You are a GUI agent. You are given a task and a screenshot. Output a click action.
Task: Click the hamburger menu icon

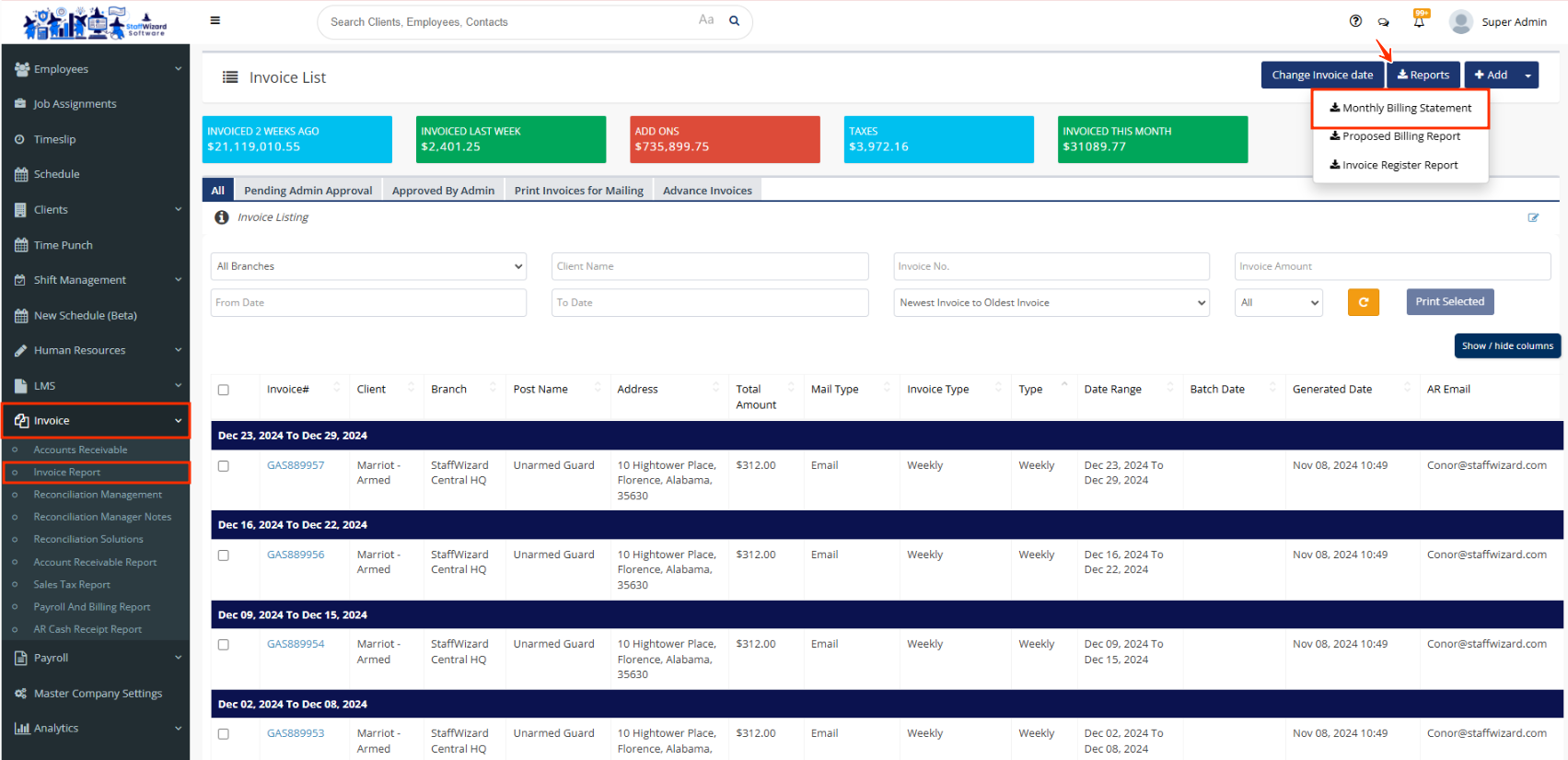pos(215,20)
